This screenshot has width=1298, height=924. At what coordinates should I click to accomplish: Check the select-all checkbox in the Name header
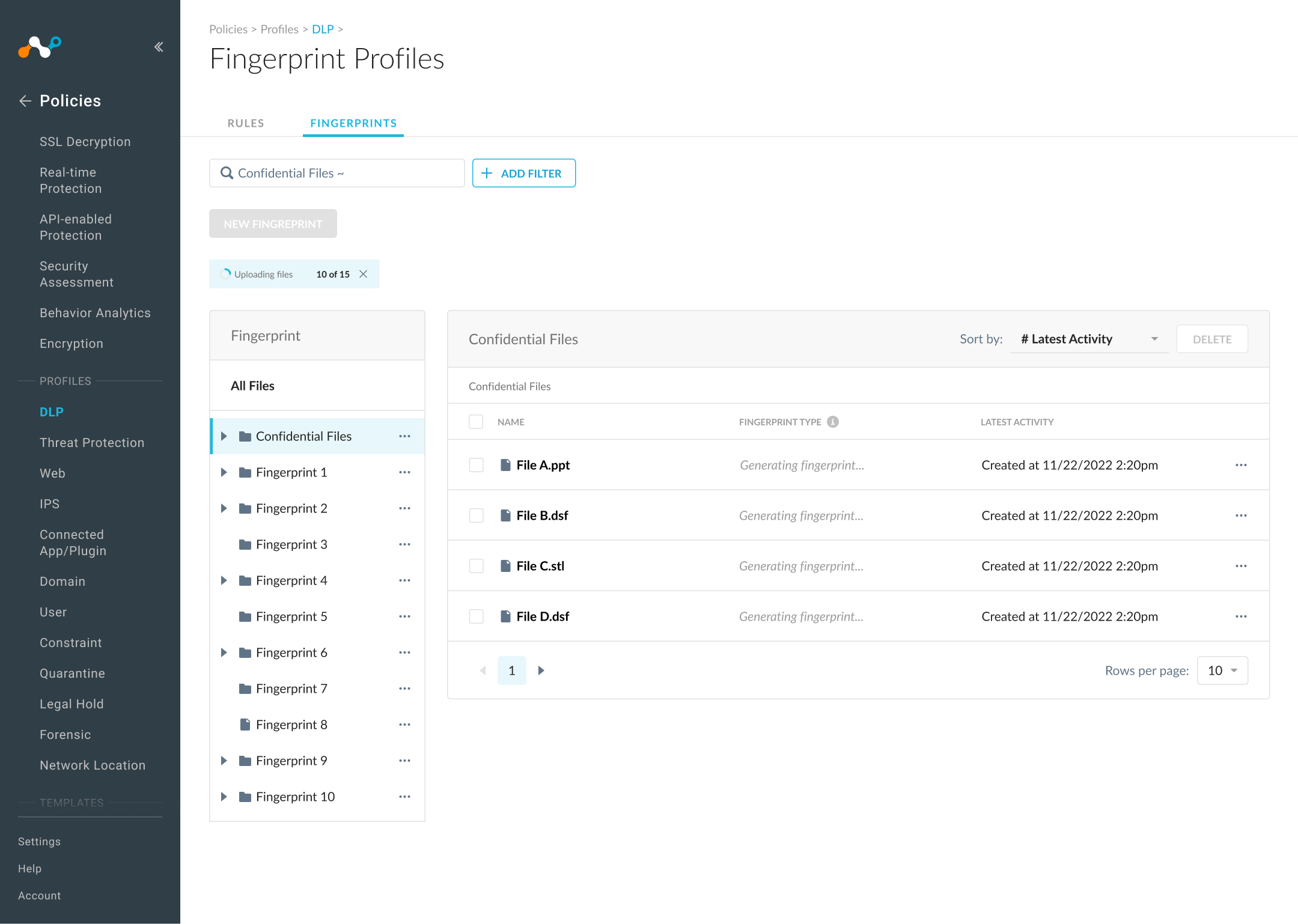pyautogui.click(x=476, y=422)
